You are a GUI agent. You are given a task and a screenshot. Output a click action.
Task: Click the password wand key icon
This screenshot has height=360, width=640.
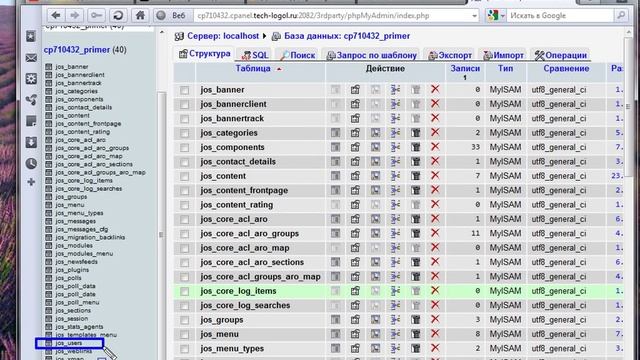(x=96, y=16)
